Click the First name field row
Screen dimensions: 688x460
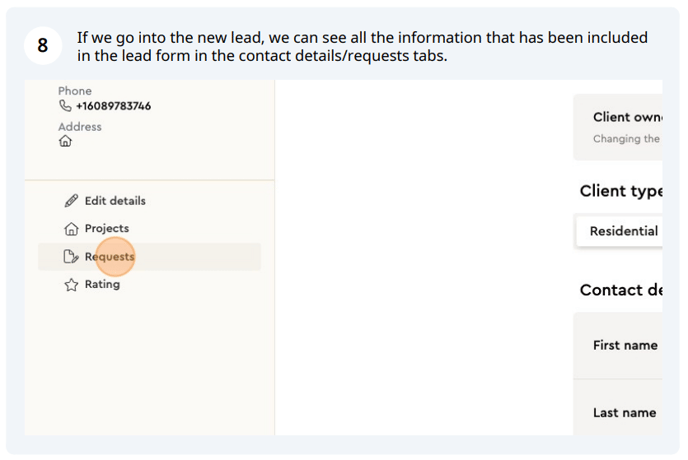click(618, 345)
